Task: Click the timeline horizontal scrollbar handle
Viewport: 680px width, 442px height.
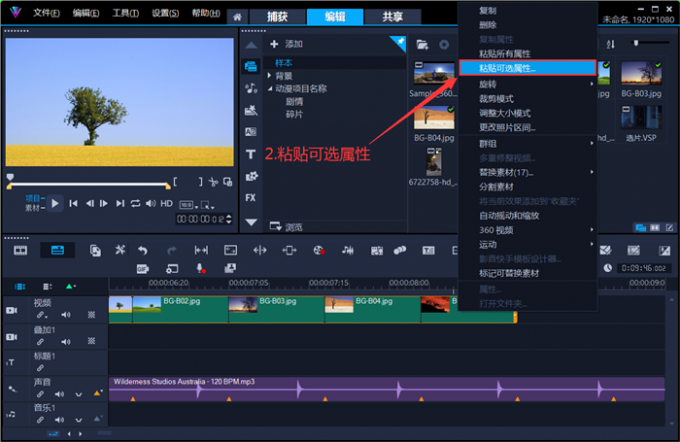Action: click(x=105, y=433)
